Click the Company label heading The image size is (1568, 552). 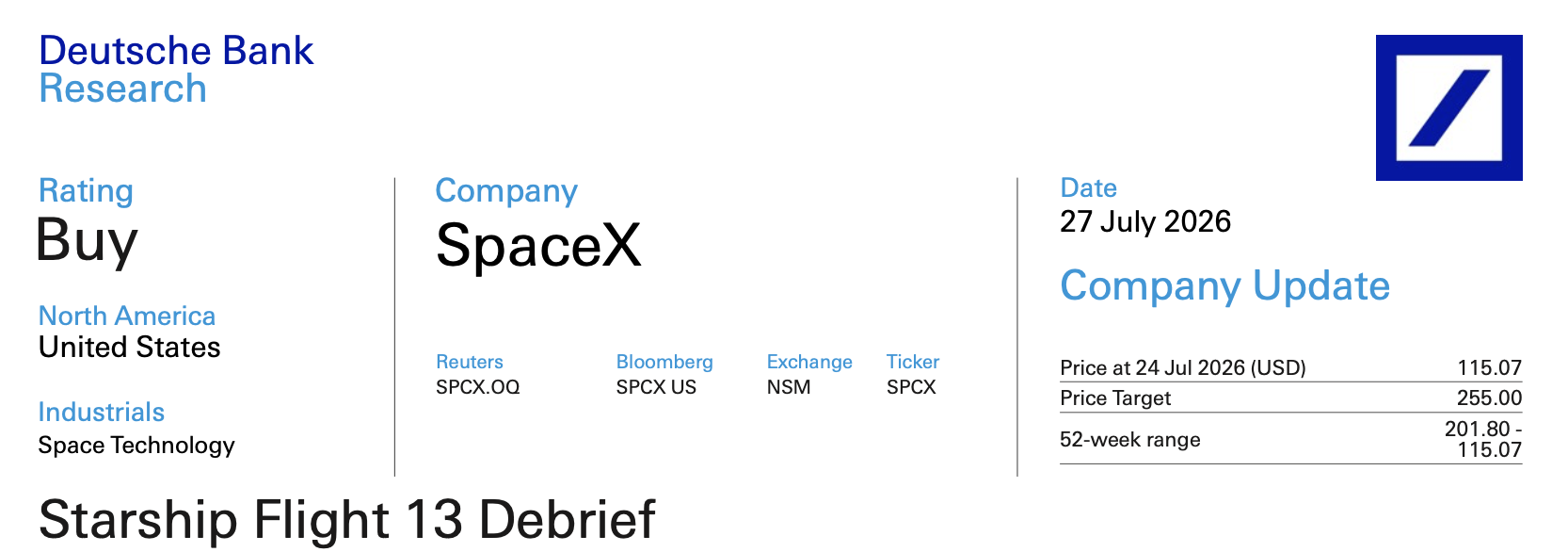click(x=506, y=191)
